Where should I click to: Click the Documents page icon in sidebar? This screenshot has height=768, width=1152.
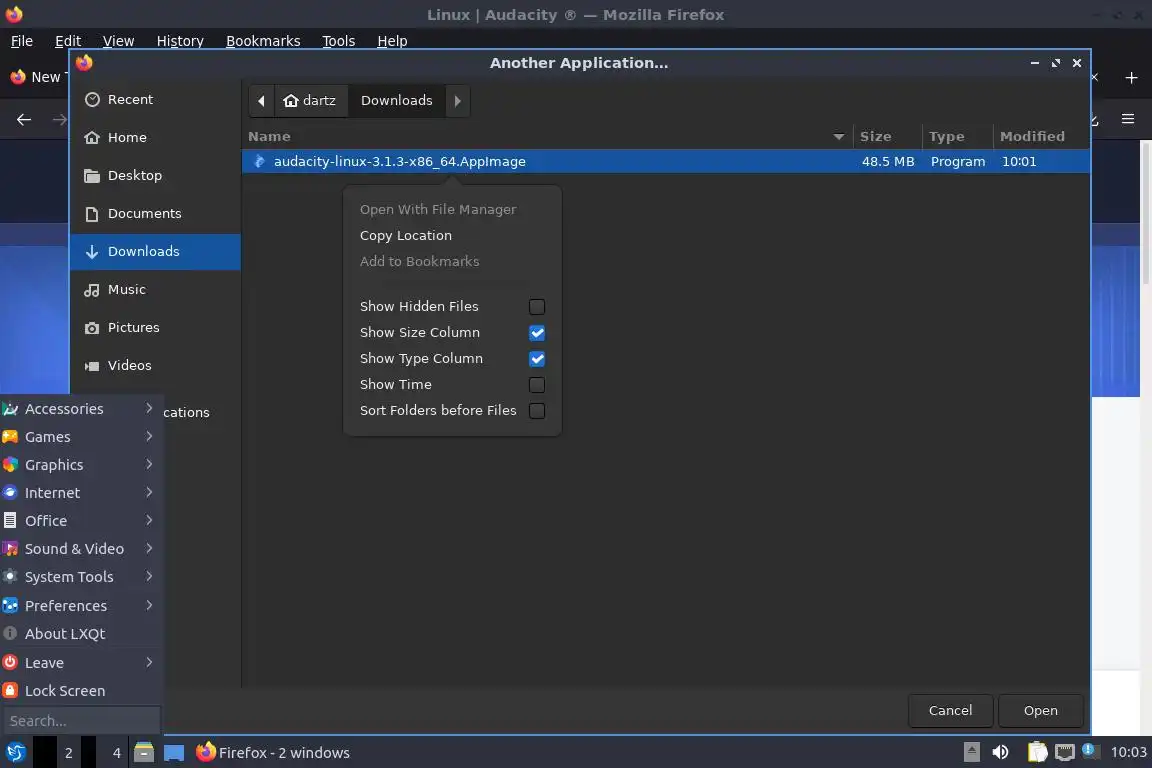pyautogui.click(x=92, y=214)
